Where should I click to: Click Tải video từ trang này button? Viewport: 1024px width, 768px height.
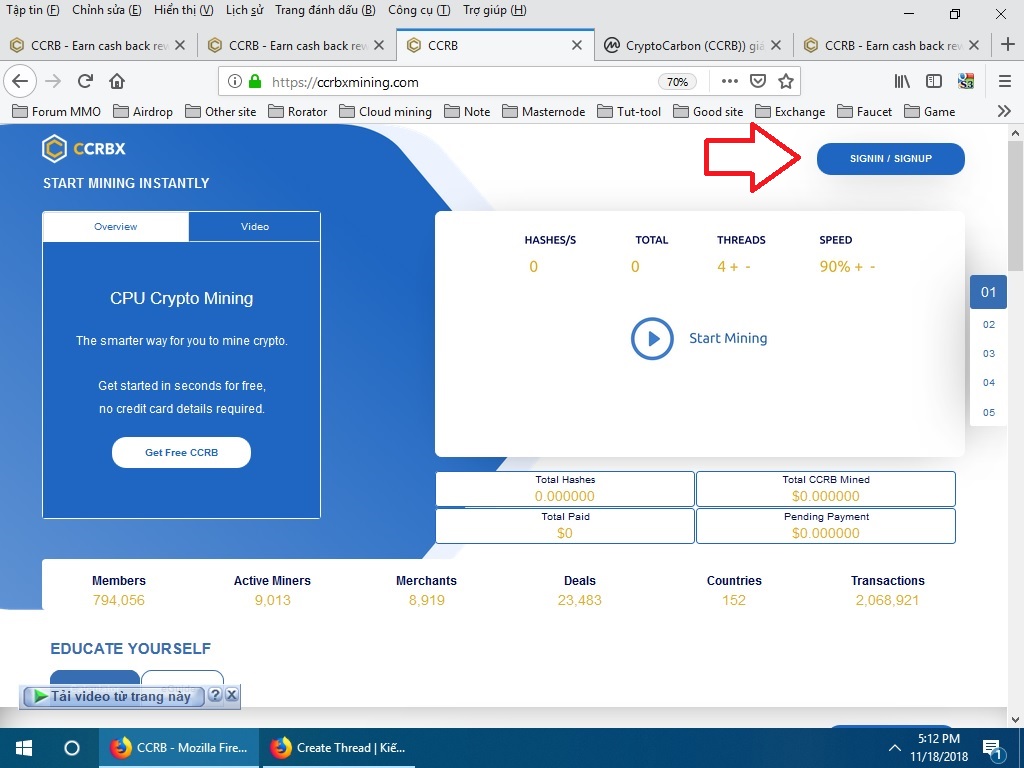pyautogui.click(x=112, y=696)
